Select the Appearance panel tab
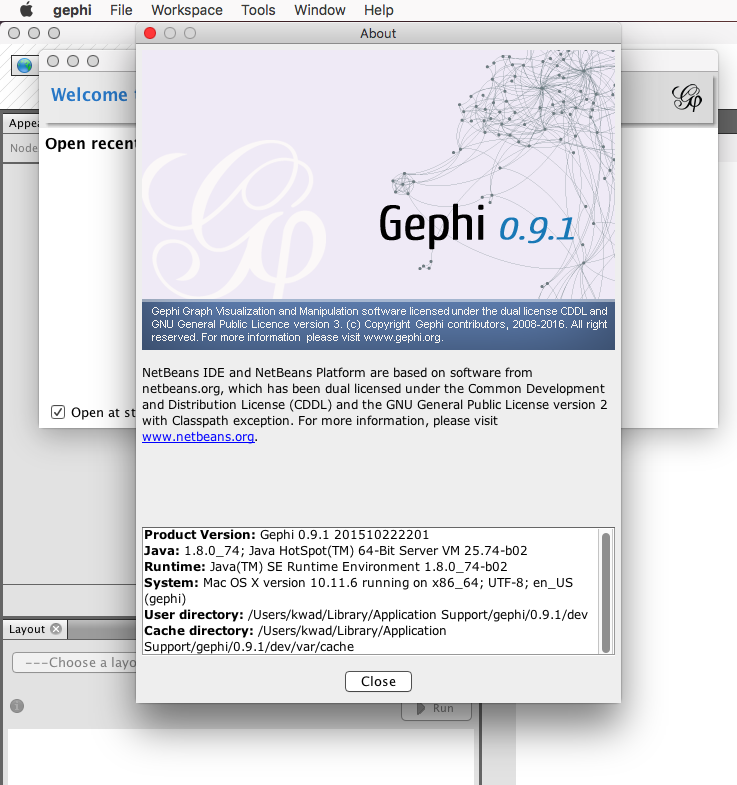Viewport: 737px width, 785px height. 23,123
